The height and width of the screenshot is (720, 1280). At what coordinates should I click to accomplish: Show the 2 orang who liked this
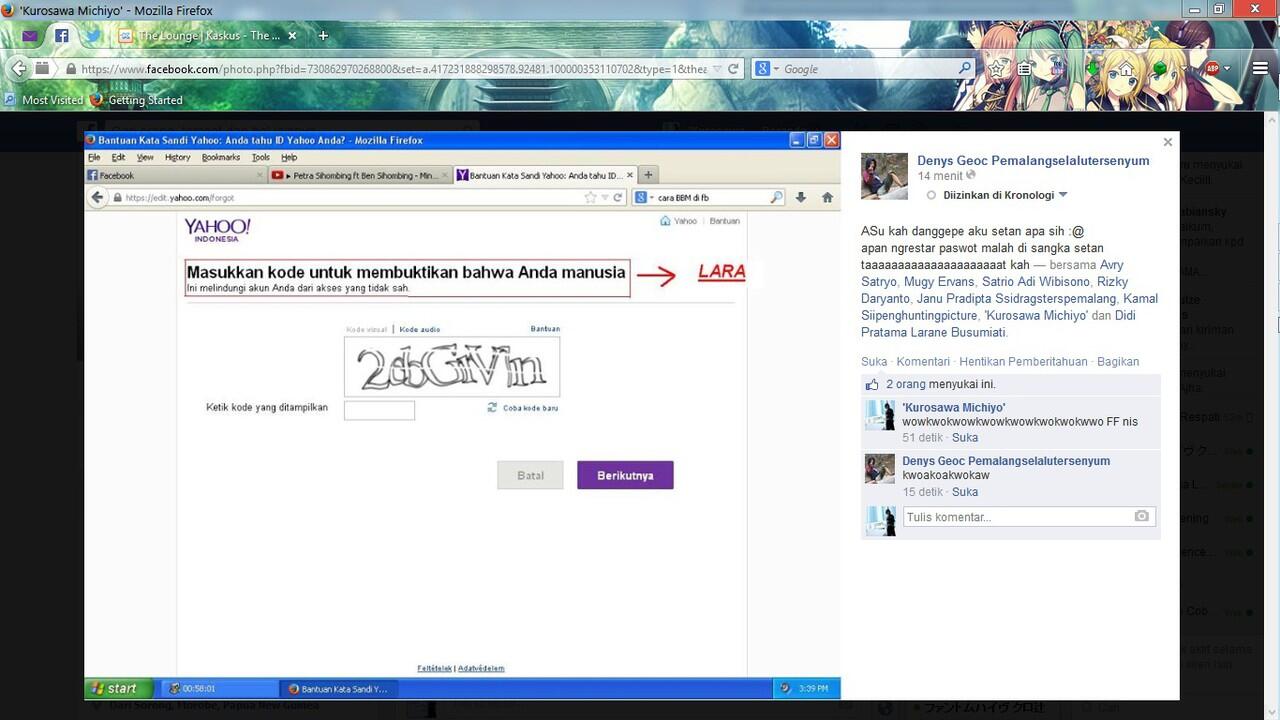(906, 384)
